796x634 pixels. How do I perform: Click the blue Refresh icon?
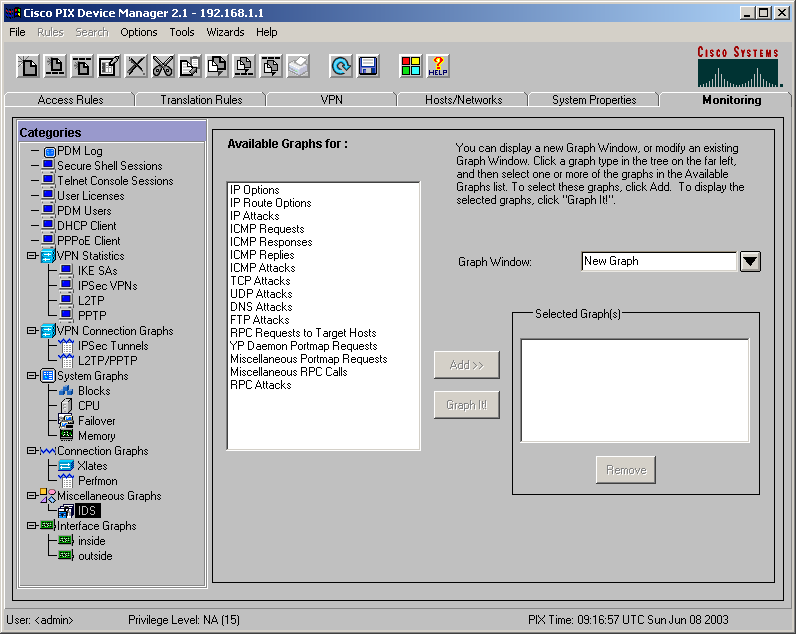[341, 66]
